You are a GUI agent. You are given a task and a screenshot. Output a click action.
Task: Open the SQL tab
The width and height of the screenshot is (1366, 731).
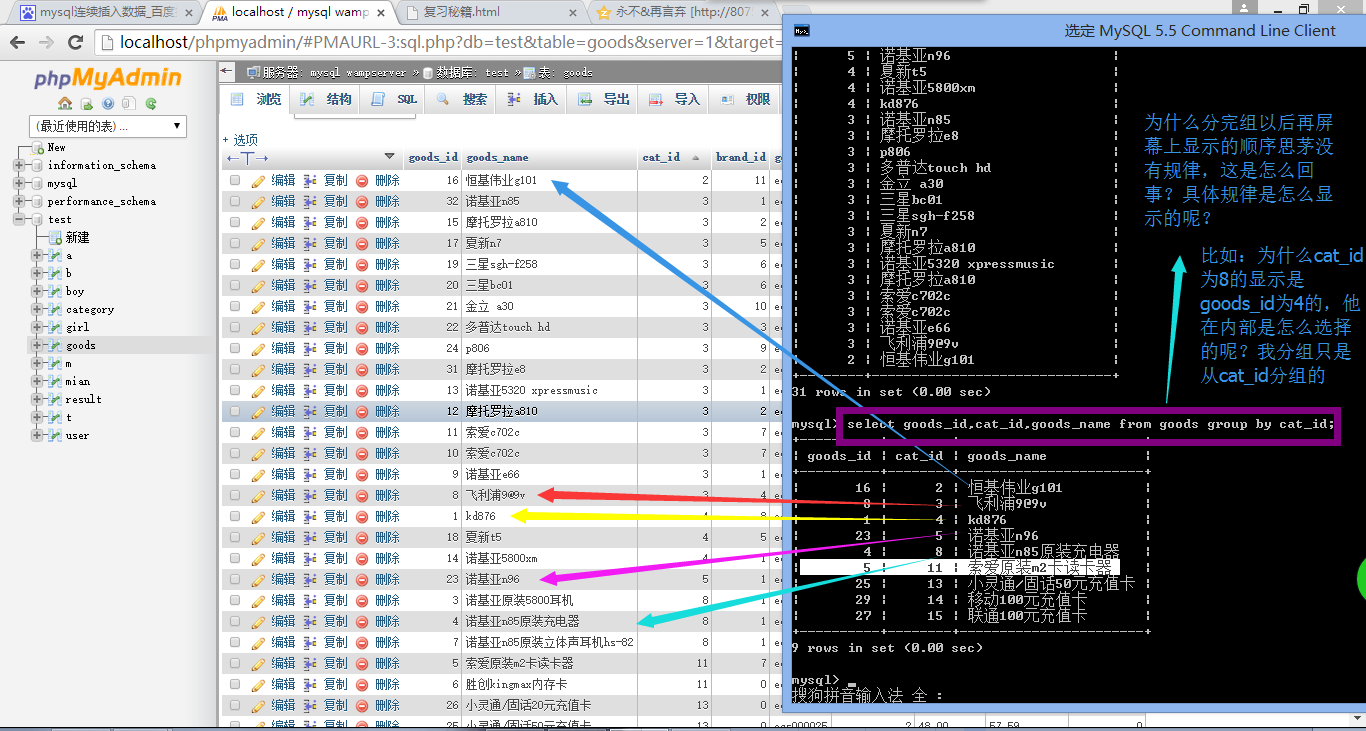[x=394, y=99]
